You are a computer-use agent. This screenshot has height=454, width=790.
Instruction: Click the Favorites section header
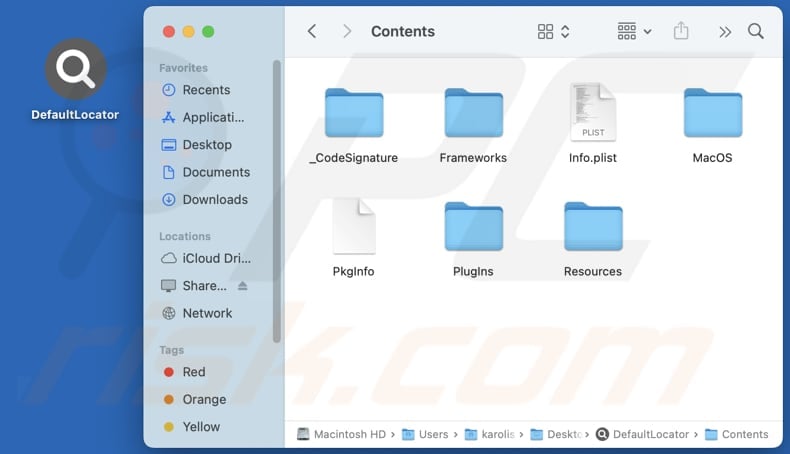pyautogui.click(x=183, y=68)
